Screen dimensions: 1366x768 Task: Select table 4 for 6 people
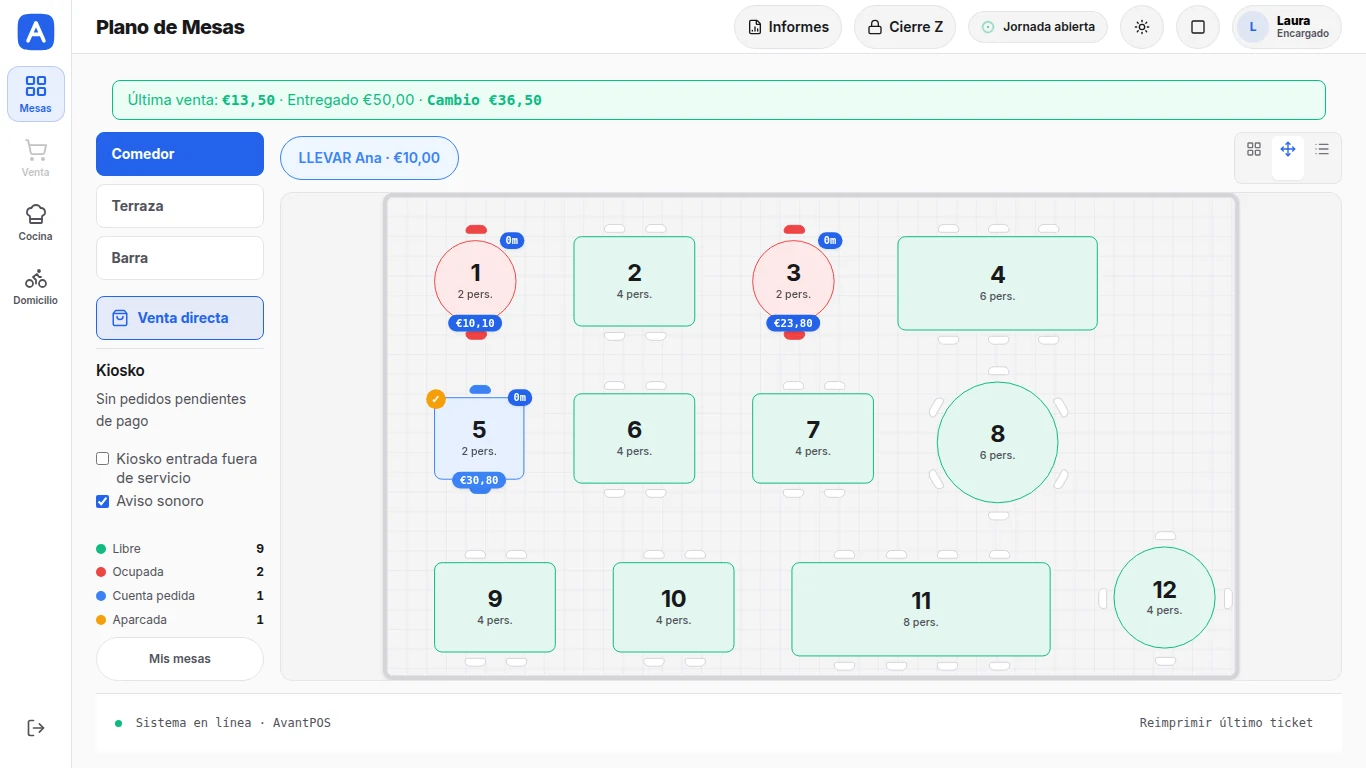coord(998,283)
